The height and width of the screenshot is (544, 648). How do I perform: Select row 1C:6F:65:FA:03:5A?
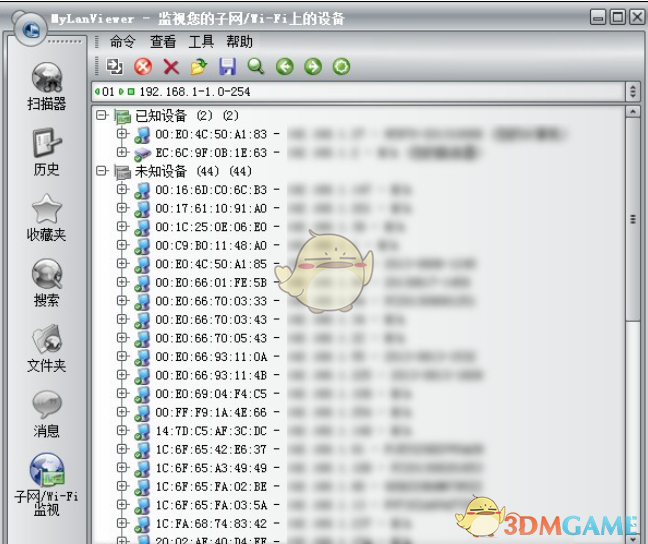tap(211, 505)
